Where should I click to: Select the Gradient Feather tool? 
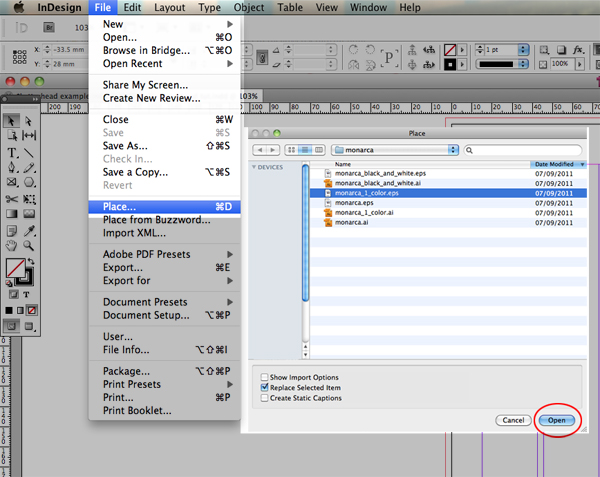[29, 214]
